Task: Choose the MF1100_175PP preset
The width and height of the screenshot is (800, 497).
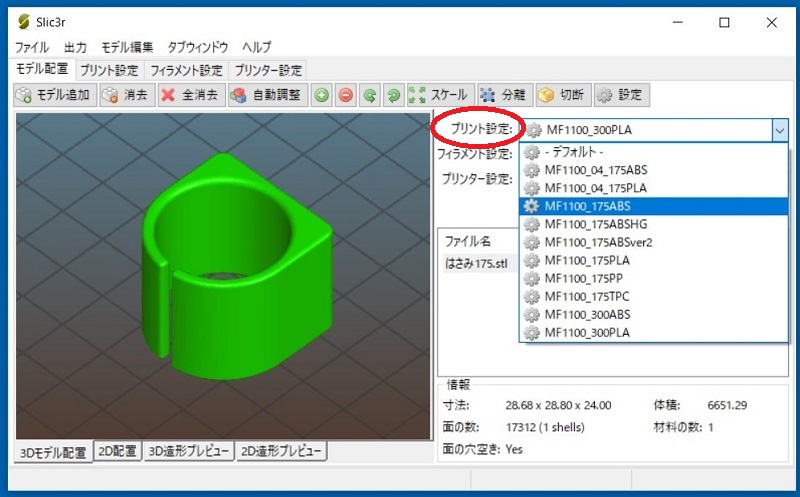Action: coord(654,279)
